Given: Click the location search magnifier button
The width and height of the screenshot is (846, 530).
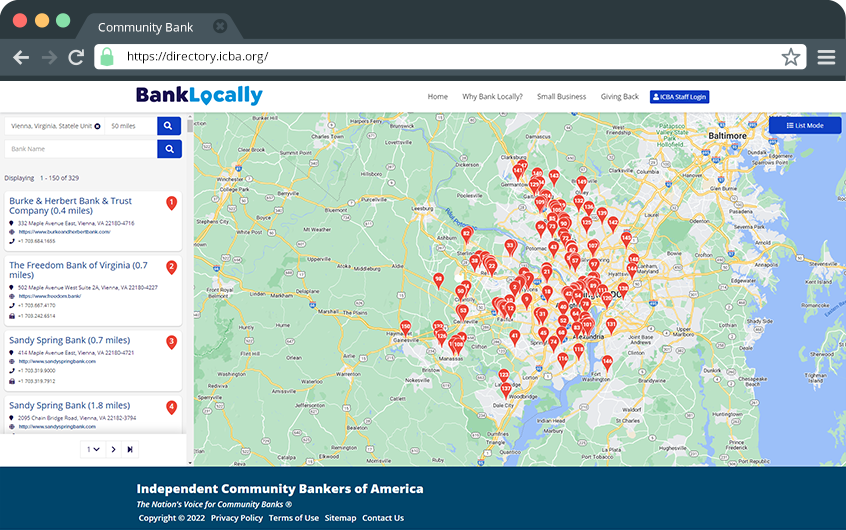Looking at the screenshot, I should point(168,126).
